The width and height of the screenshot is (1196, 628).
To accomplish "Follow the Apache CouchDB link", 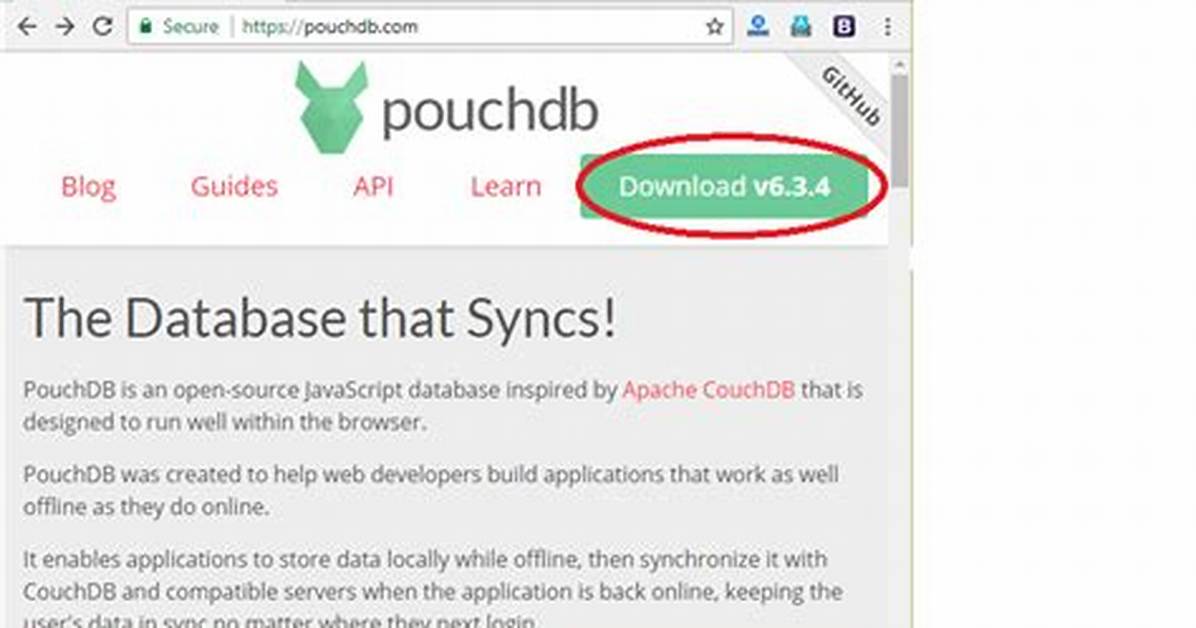I will pyautogui.click(x=709, y=389).
